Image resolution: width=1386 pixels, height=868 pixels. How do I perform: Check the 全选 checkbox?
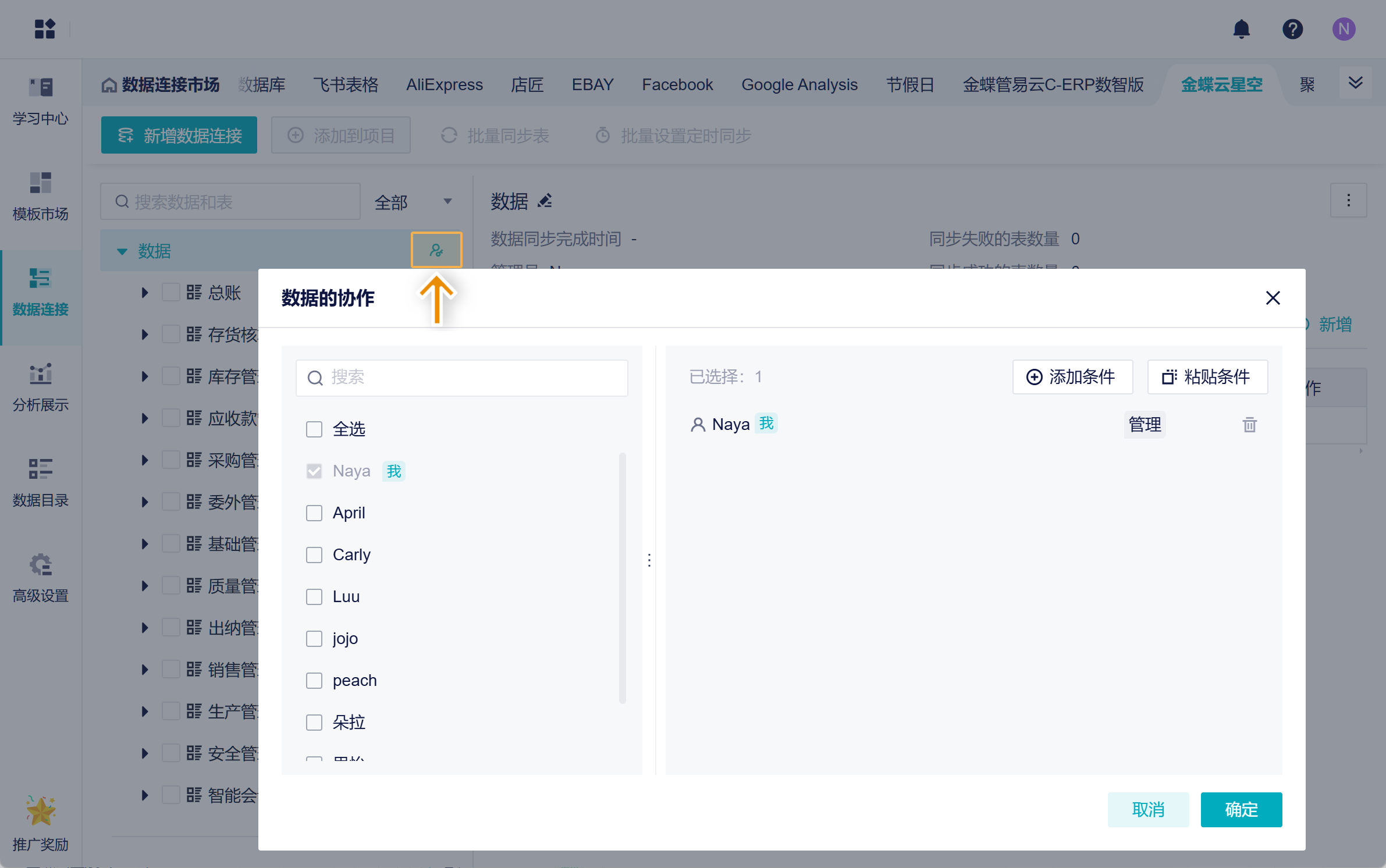click(x=314, y=429)
